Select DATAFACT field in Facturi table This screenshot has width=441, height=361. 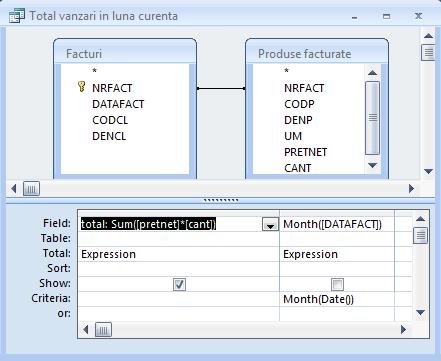click(118, 104)
